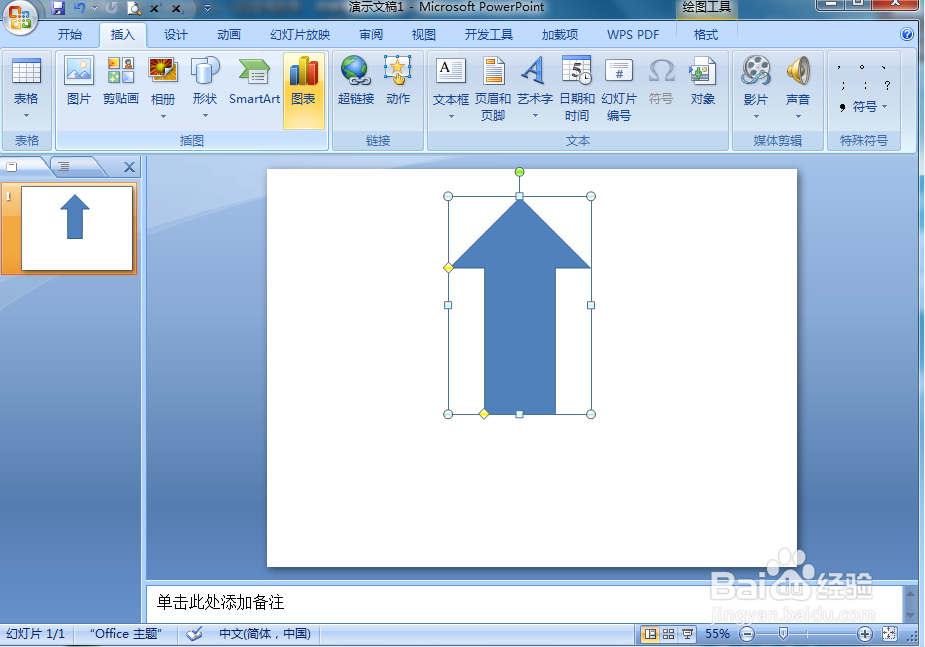Undo the last action
The image size is (925, 647).
[x=79, y=8]
